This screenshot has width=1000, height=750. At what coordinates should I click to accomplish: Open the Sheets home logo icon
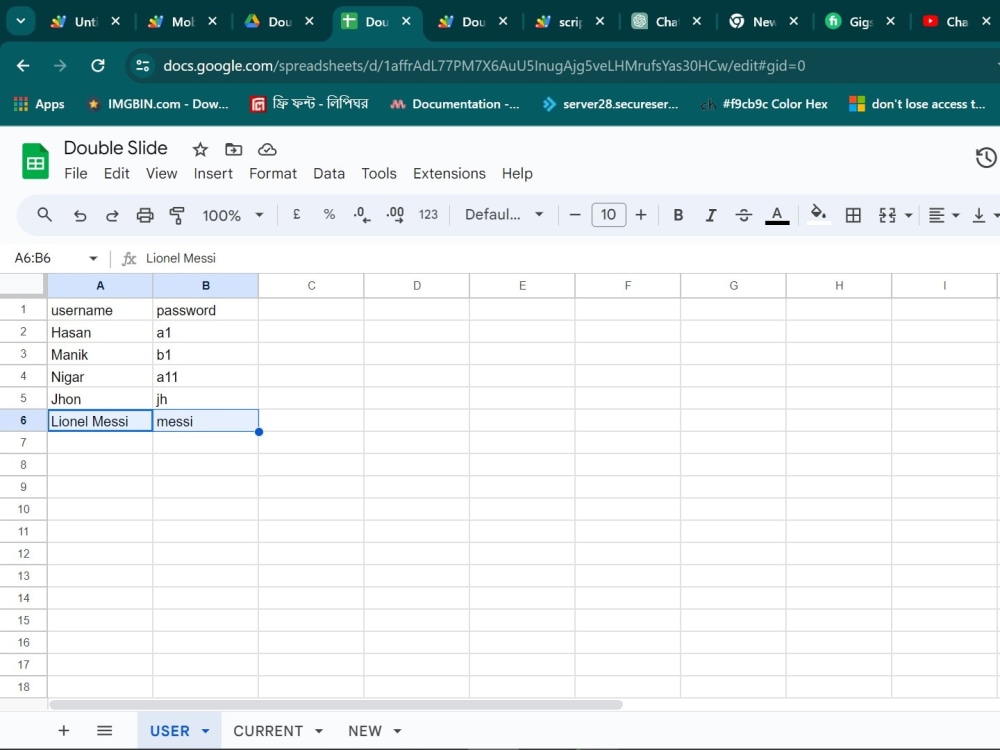[36, 161]
